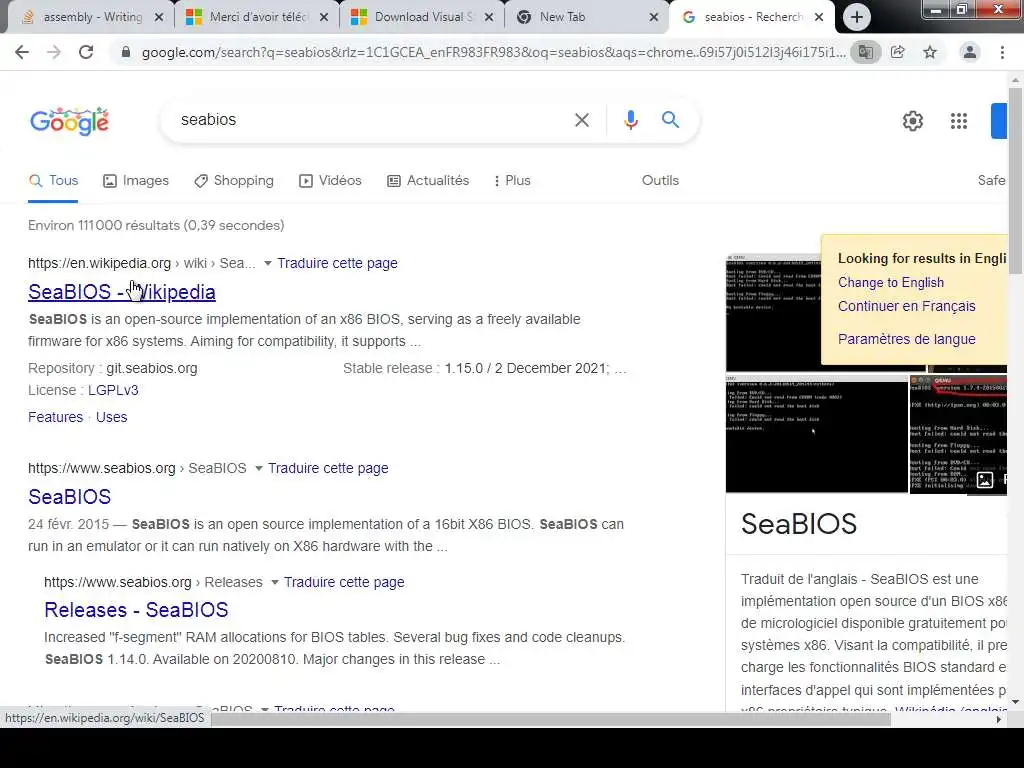The image size is (1024, 768).
Task: Share this page icon
Action: point(898,52)
